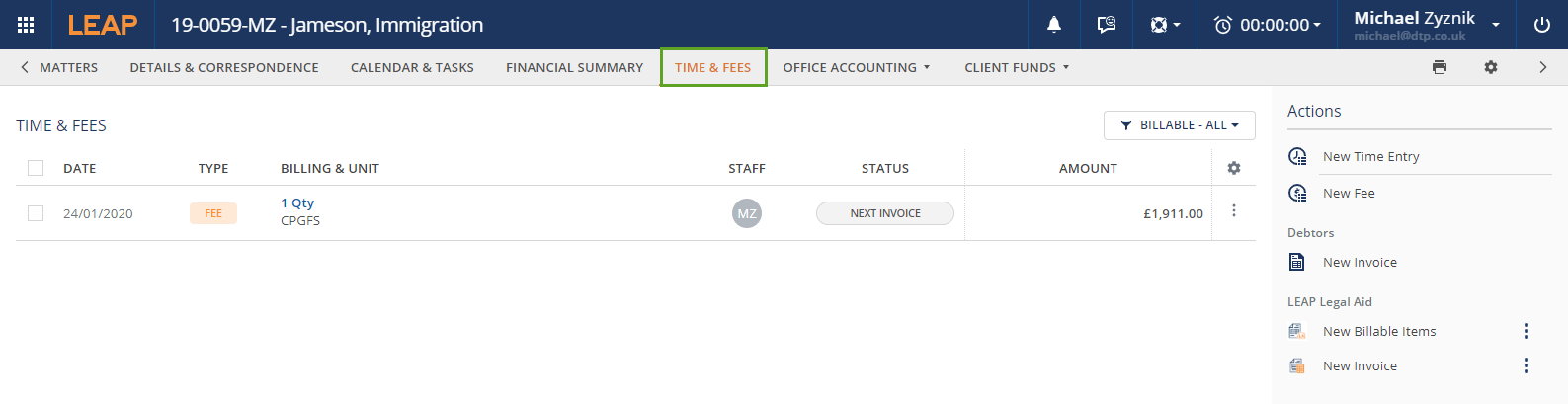Open the row options for the £1,911.00 fee
The width and height of the screenshot is (1568, 404).
click(x=1234, y=211)
